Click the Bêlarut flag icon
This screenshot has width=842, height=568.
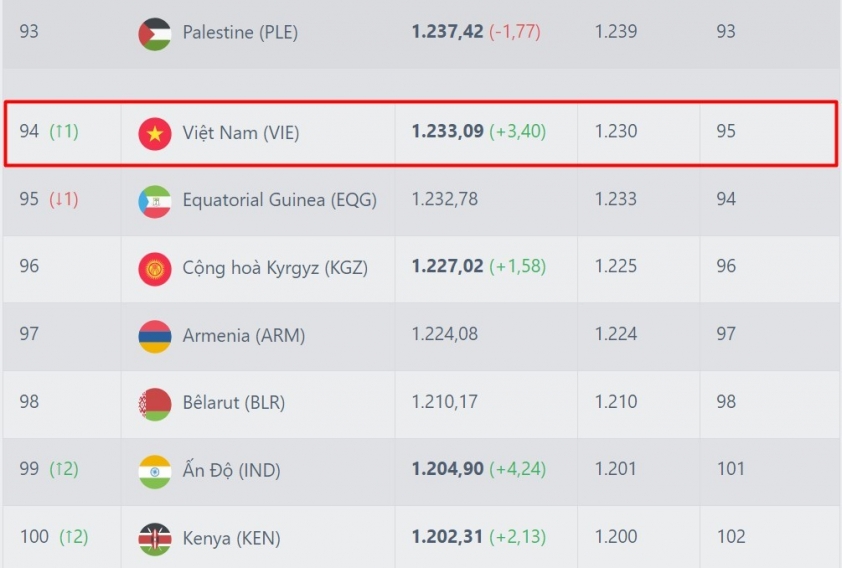click(x=155, y=404)
